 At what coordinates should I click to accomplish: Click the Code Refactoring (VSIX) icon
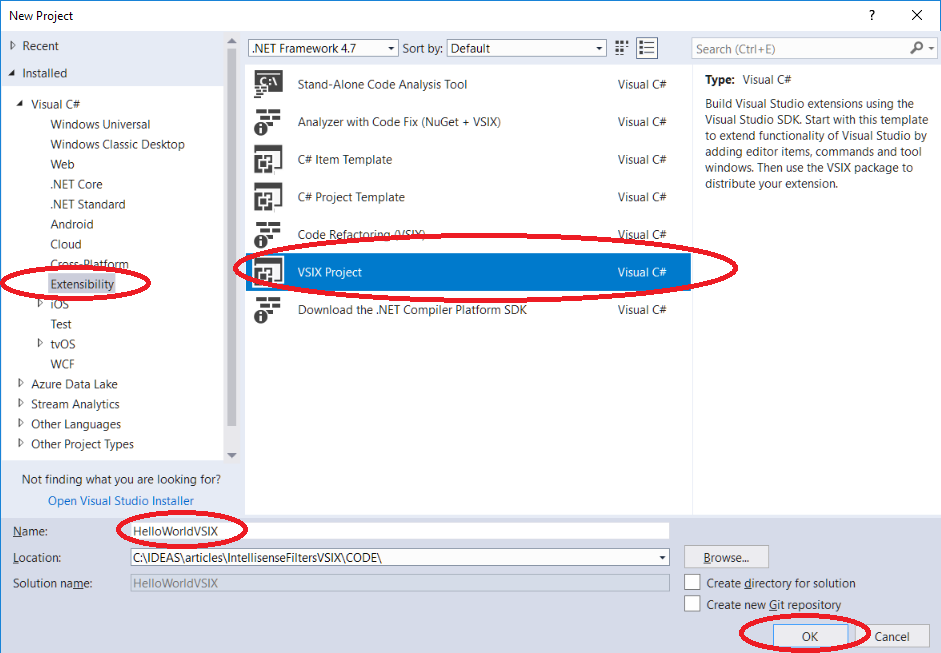point(268,235)
